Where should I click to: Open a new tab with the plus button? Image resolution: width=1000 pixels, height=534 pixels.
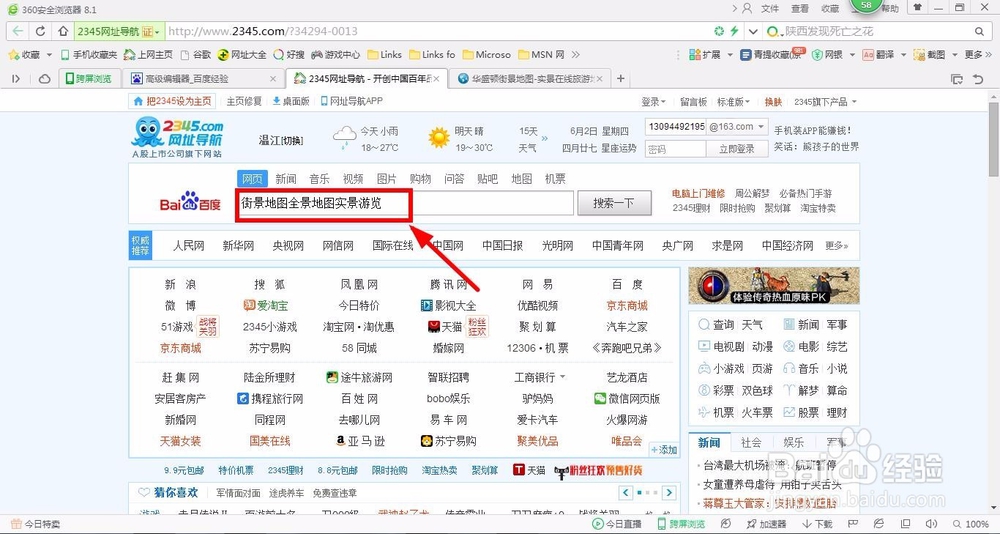point(620,78)
